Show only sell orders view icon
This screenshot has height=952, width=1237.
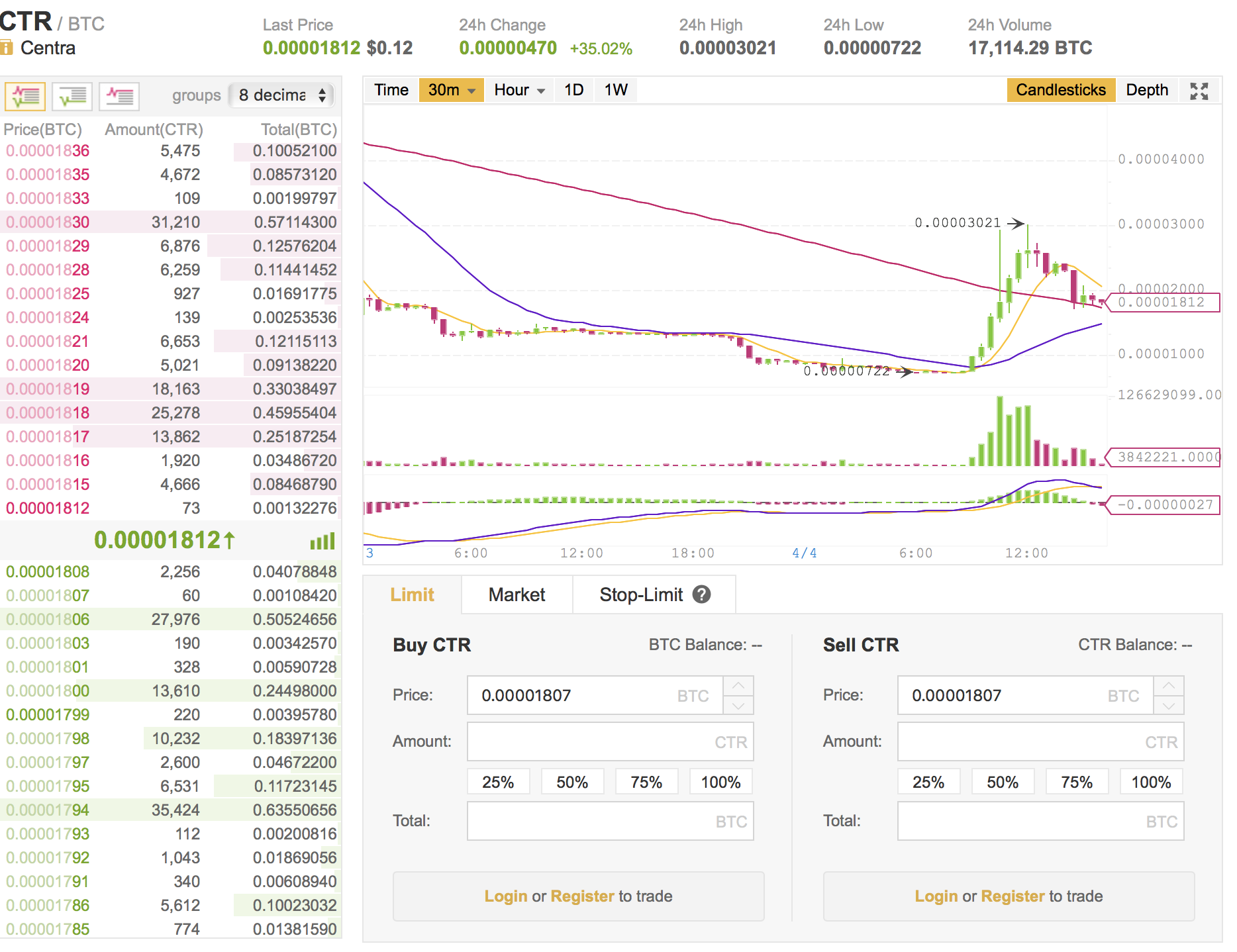pos(119,97)
